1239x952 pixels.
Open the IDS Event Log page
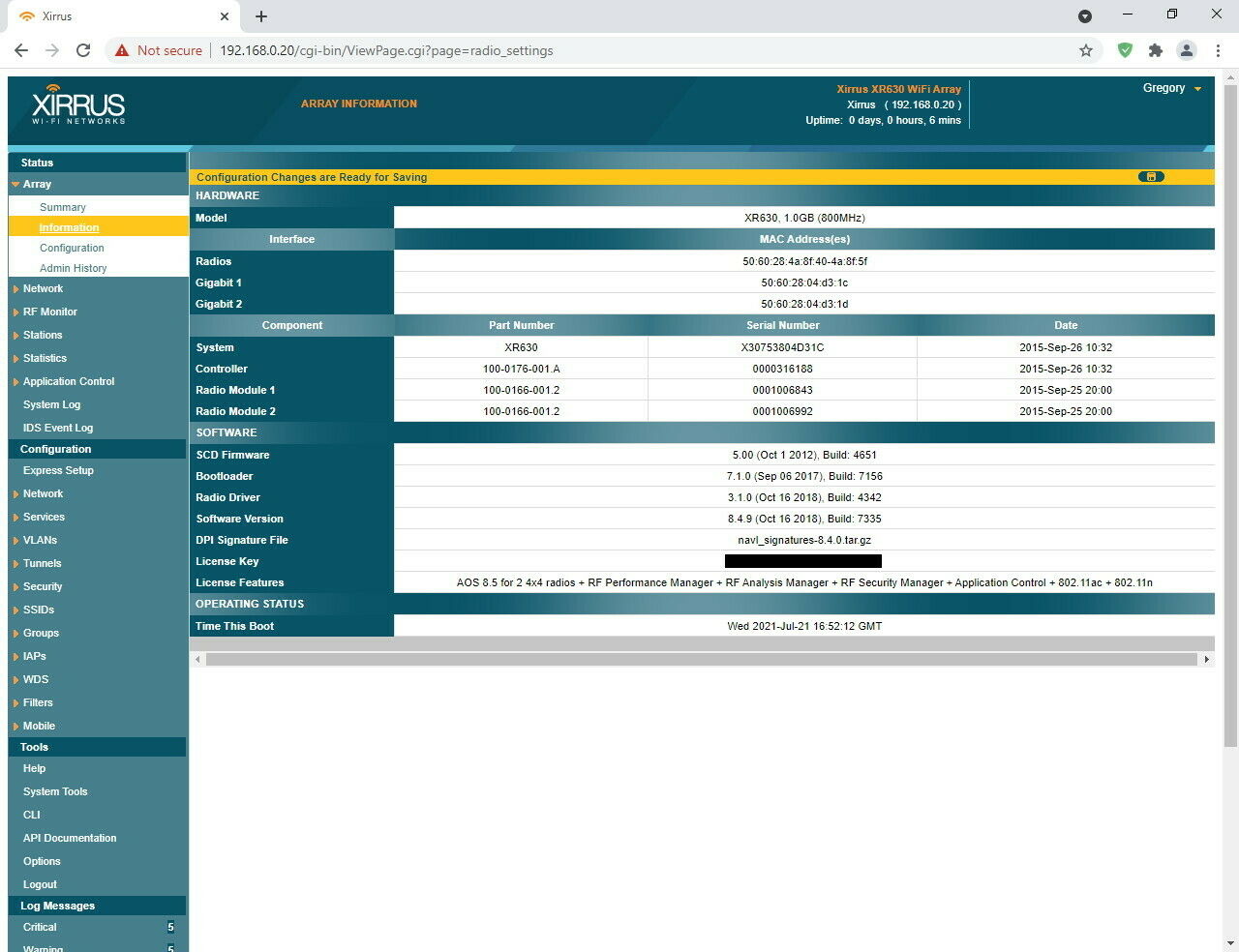58,428
